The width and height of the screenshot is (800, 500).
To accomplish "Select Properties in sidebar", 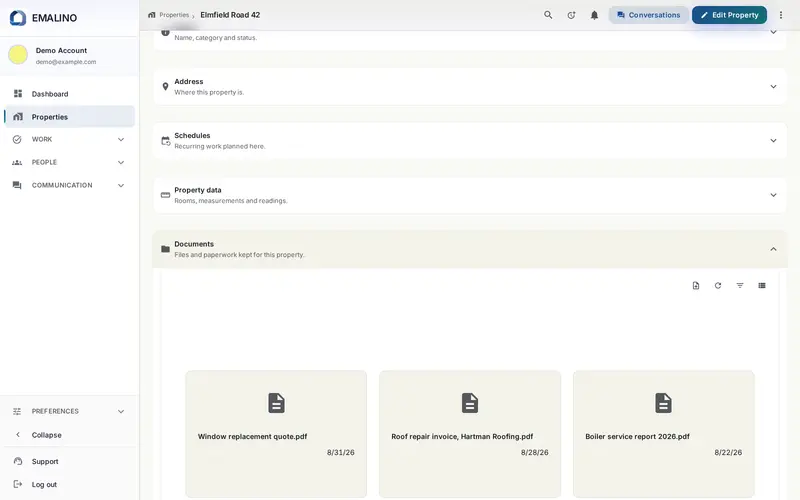I will [x=69, y=117].
